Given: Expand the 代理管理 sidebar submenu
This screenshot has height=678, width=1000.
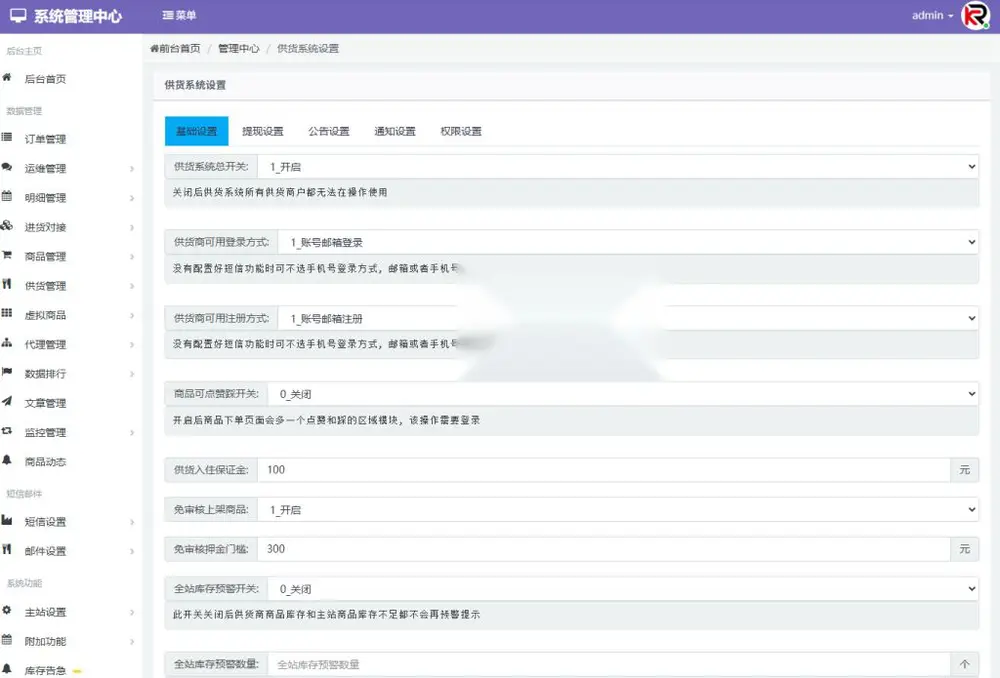Looking at the screenshot, I should (132, 345).
